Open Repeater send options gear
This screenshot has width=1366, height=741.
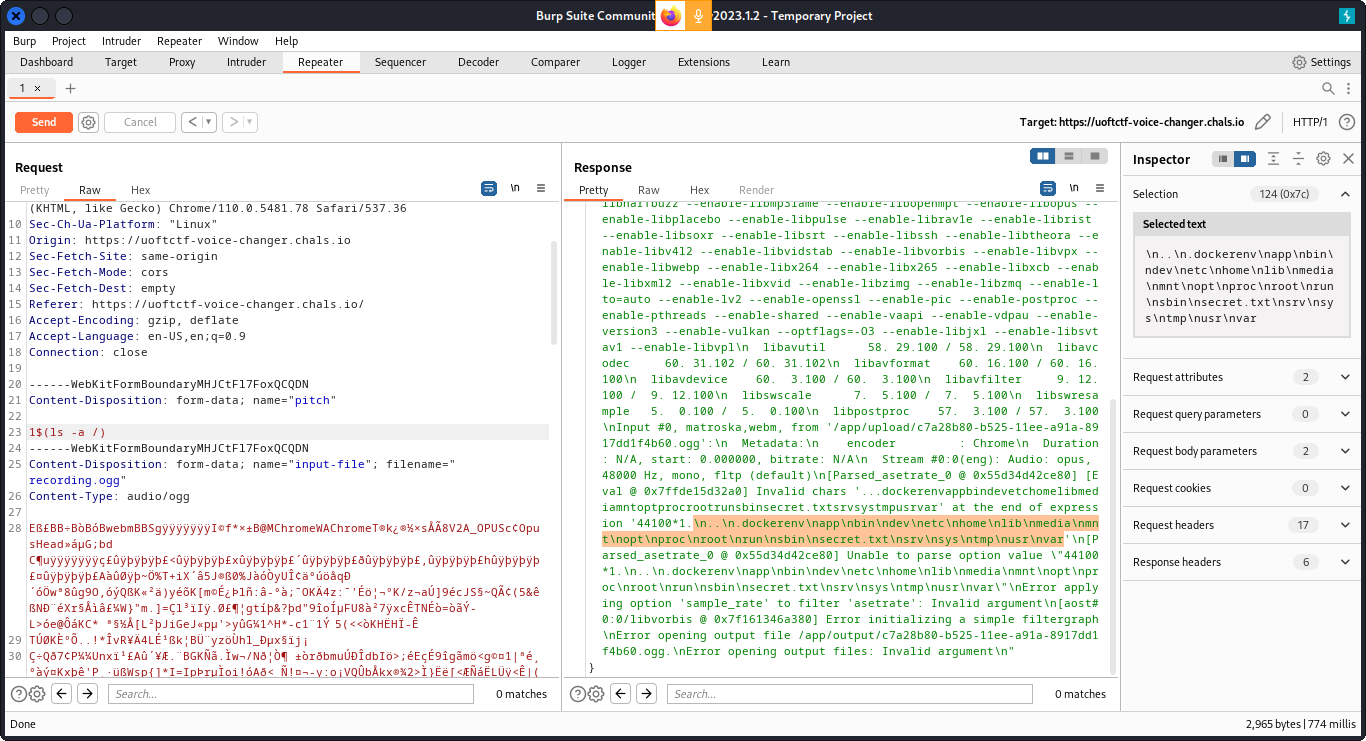click(x=89, y=122)
